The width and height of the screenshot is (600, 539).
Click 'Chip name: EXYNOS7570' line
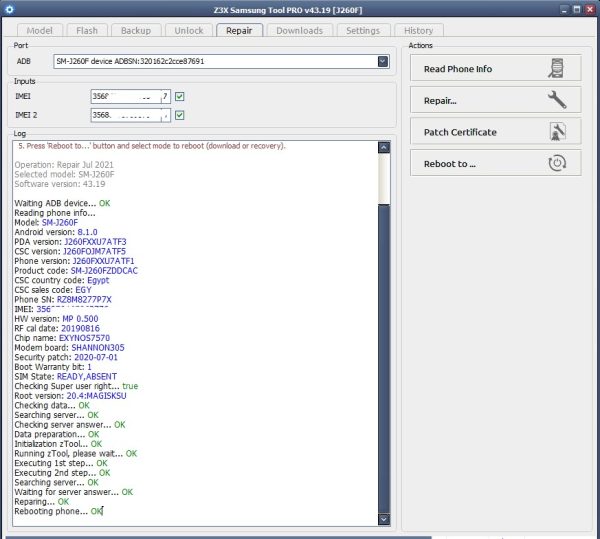point(62,338)
